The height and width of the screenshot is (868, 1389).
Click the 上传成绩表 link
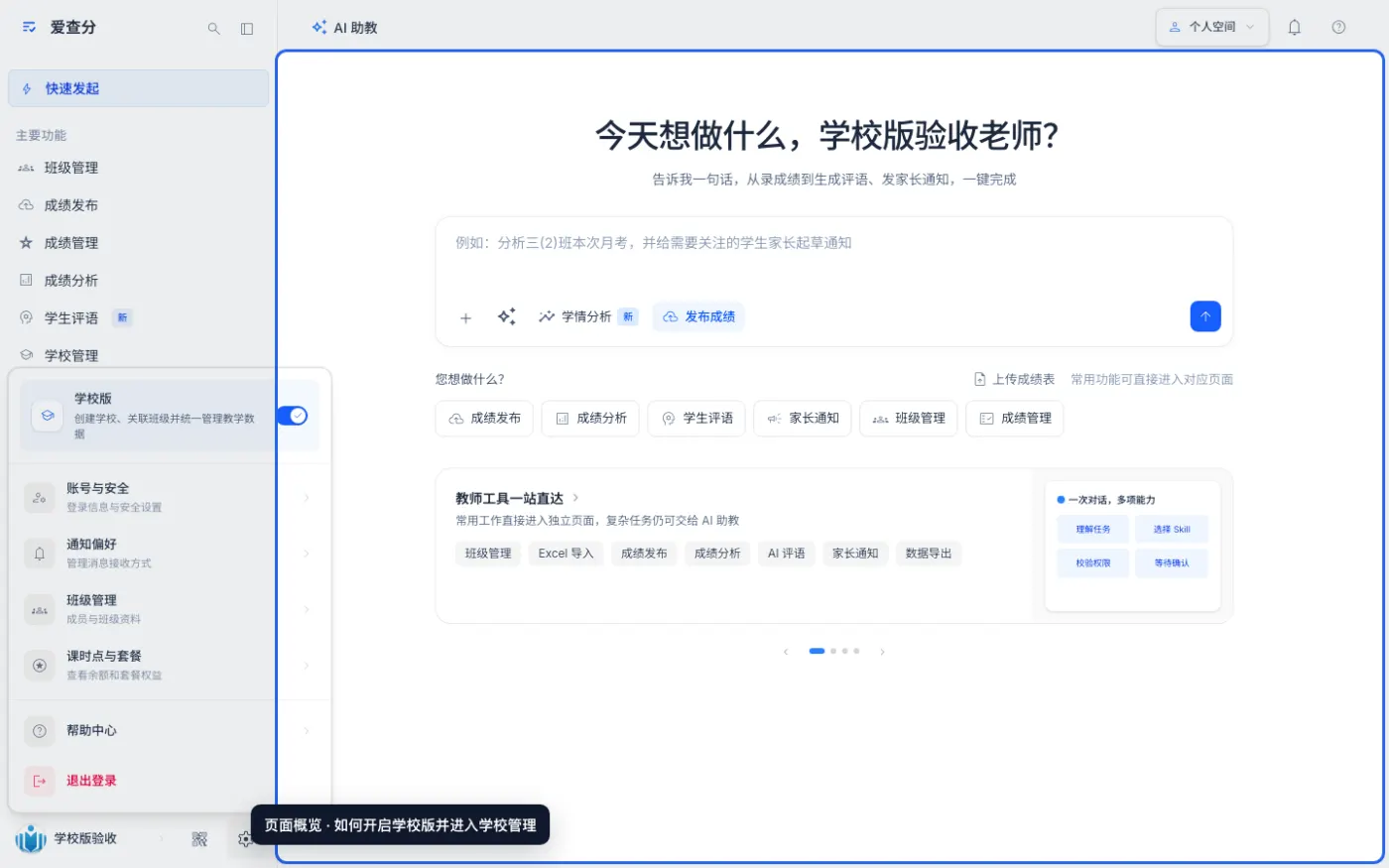coord(1014,379)
